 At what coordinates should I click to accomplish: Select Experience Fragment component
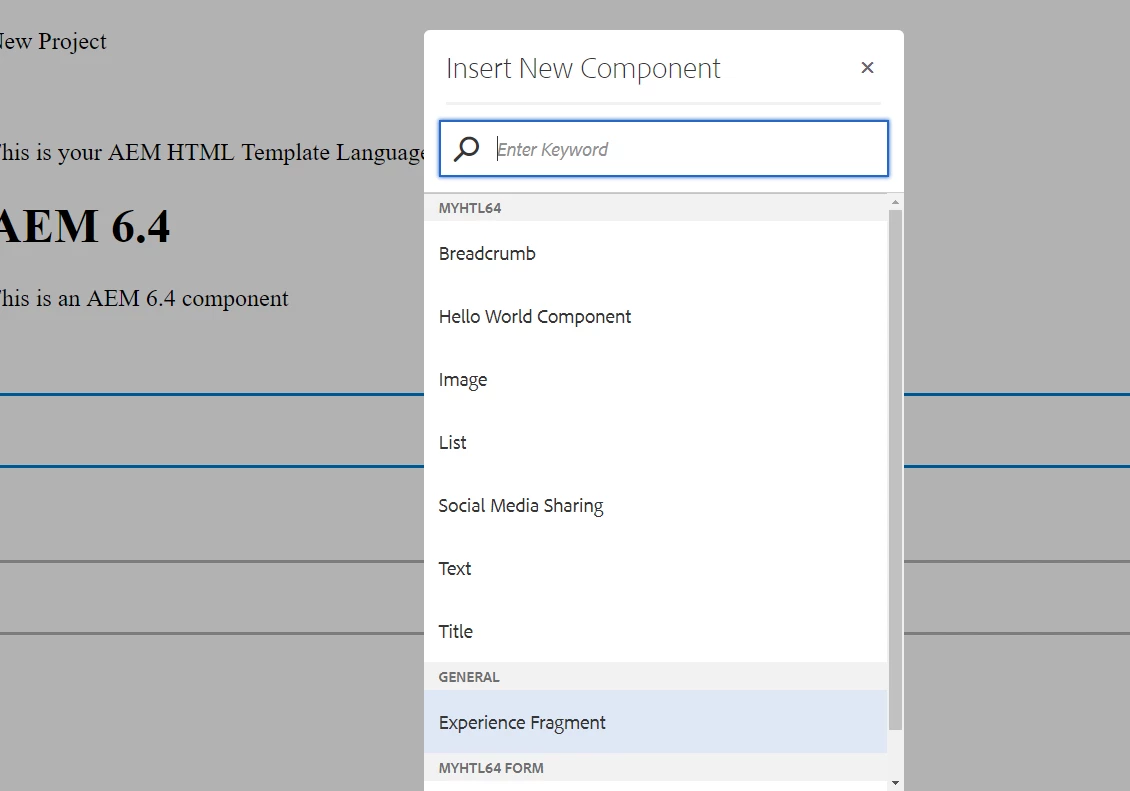pyautogui.click(x=655, y=722)
